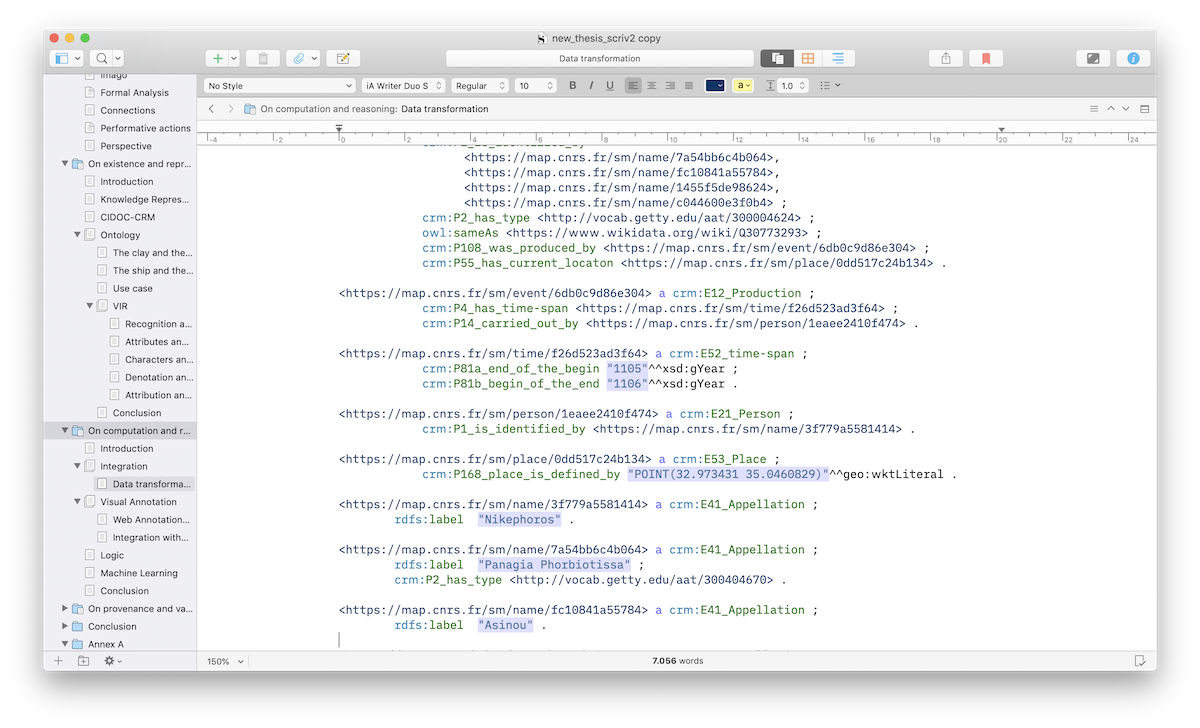Collapse the Ontology group
This screenshot has height=728, width=1200.
(x=77, y=235)
